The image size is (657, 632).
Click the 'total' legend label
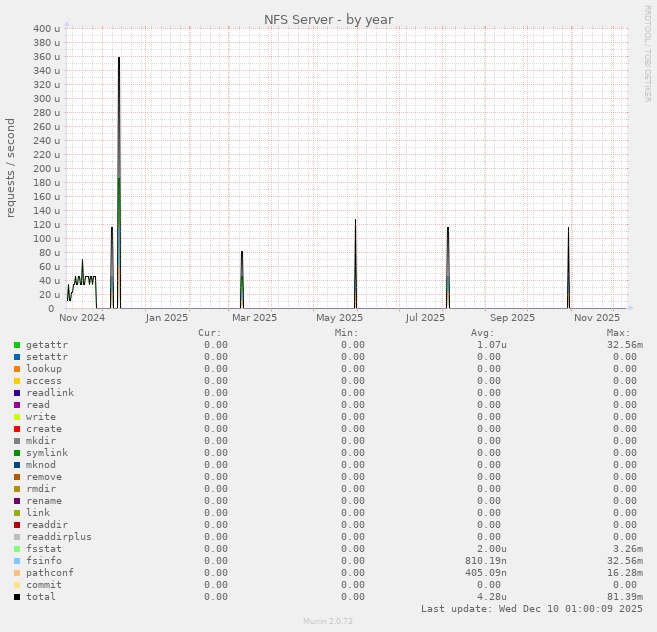point(41,597)
